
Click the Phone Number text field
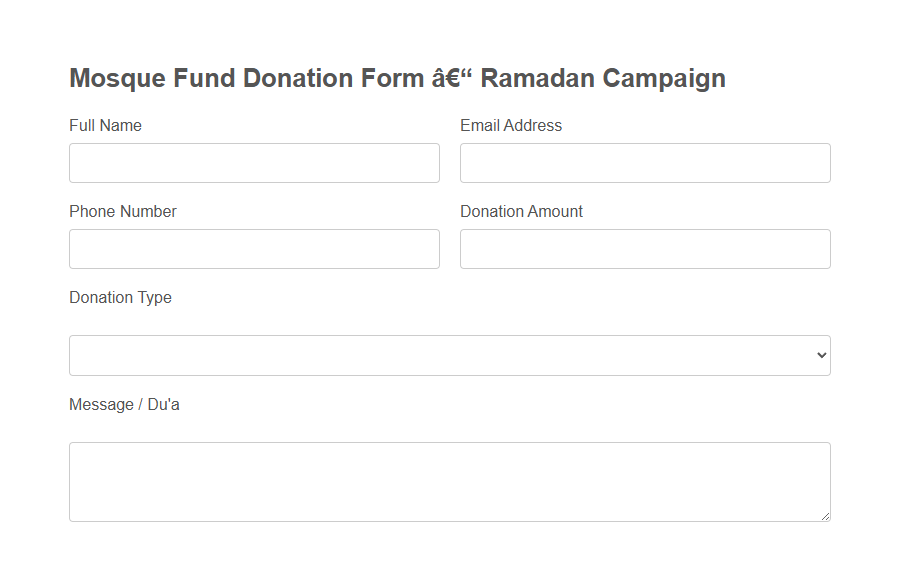pyautogui.click(x=254, y=248)
